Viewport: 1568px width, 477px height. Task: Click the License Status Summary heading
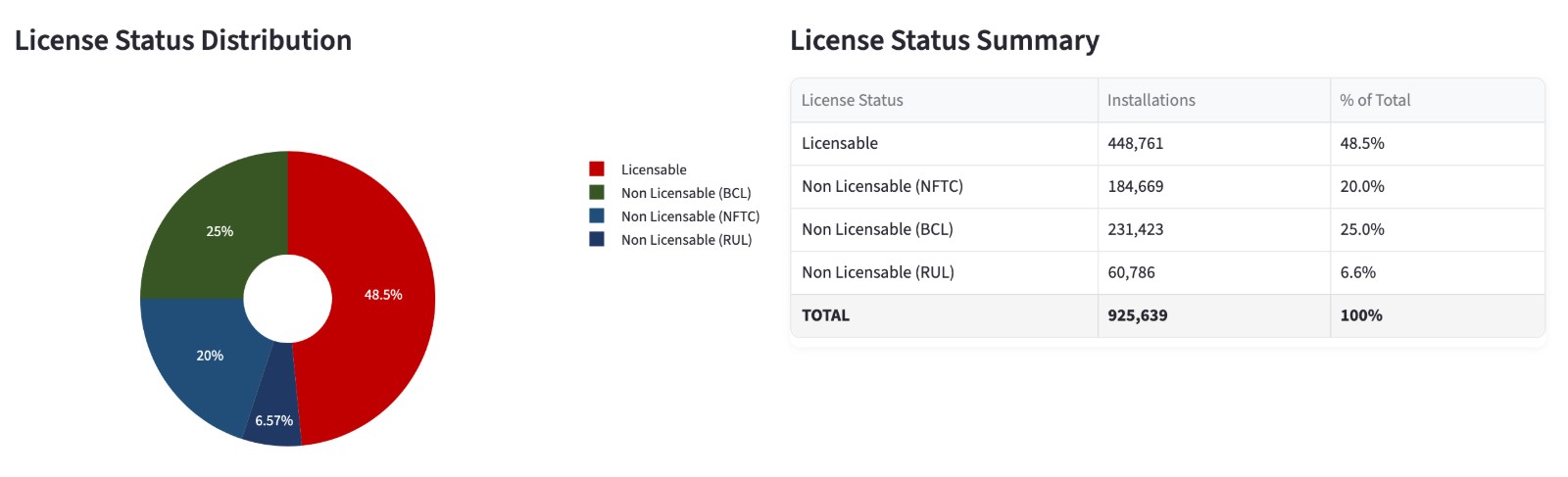[x=945, y=40]
